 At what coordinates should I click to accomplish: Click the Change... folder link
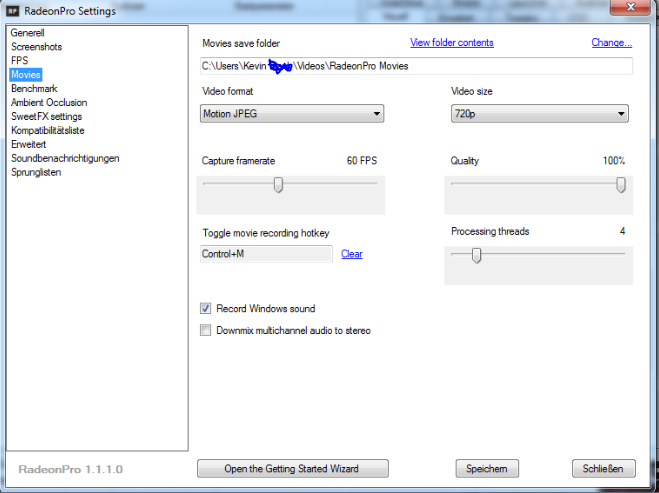pyautogui.click(x=612, y=42)
